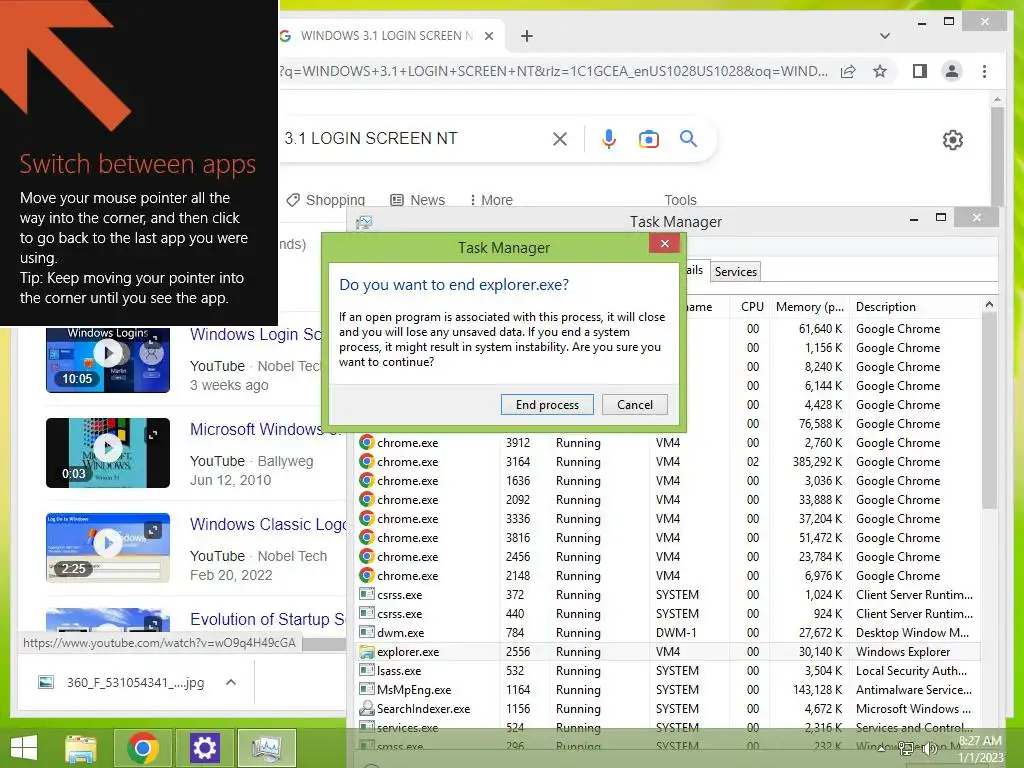Open File Explorer from the taskbar
This screenshot has width=1024, height=768.
(80, 748)
